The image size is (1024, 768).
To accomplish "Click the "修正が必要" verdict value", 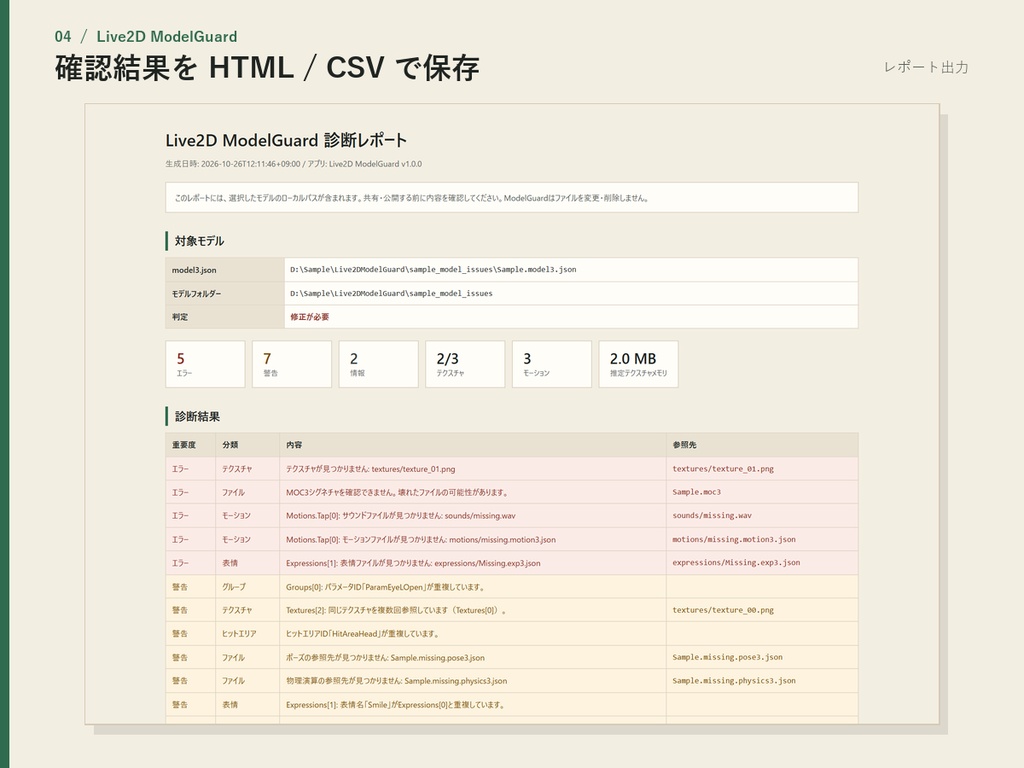I will [310, 317].
